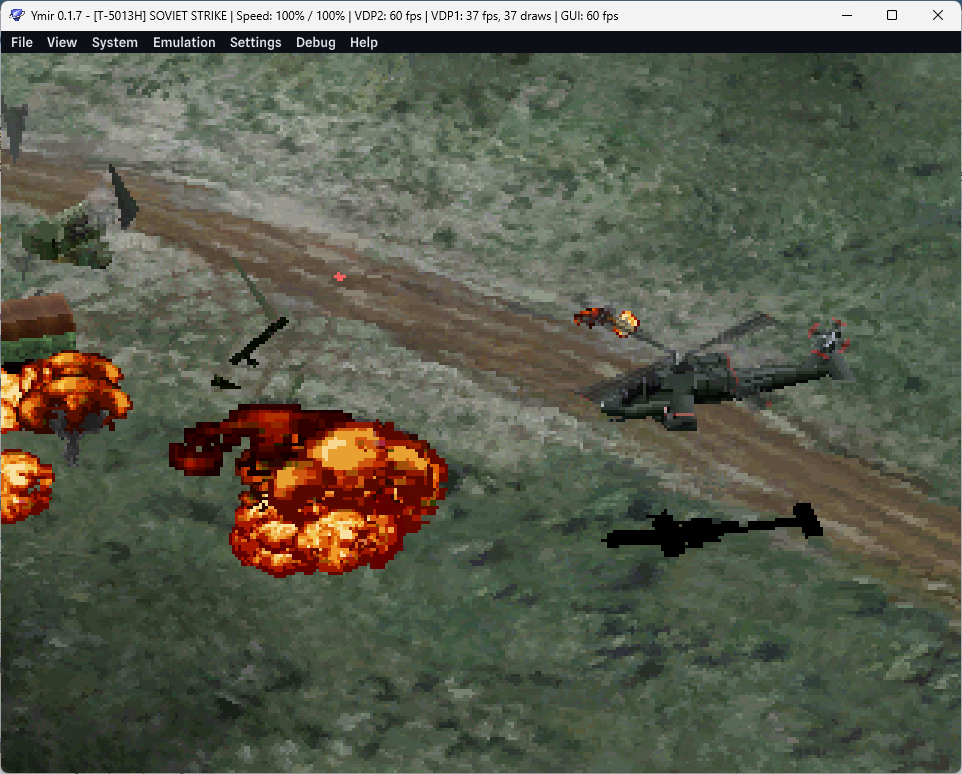Open the Help menu
This screenshot has width=962, height=774.
point(364,42)
